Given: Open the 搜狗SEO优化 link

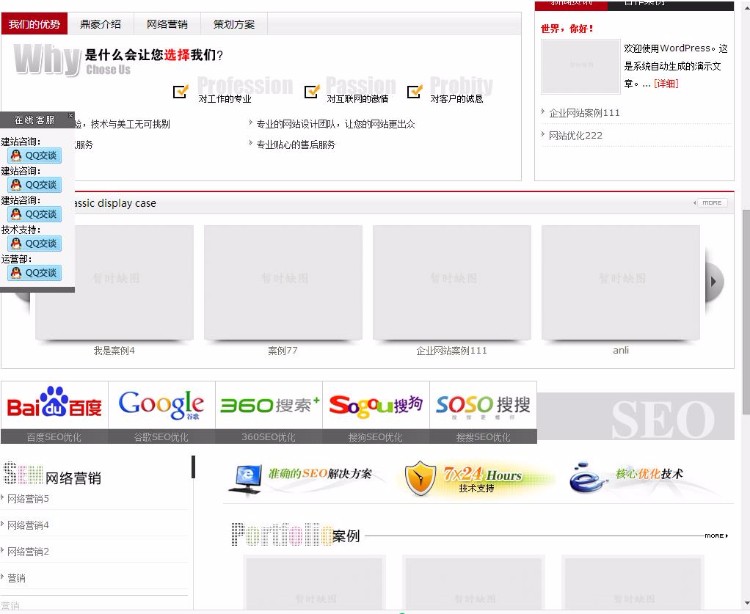Looking at the screenshot, I should point(375,437).
